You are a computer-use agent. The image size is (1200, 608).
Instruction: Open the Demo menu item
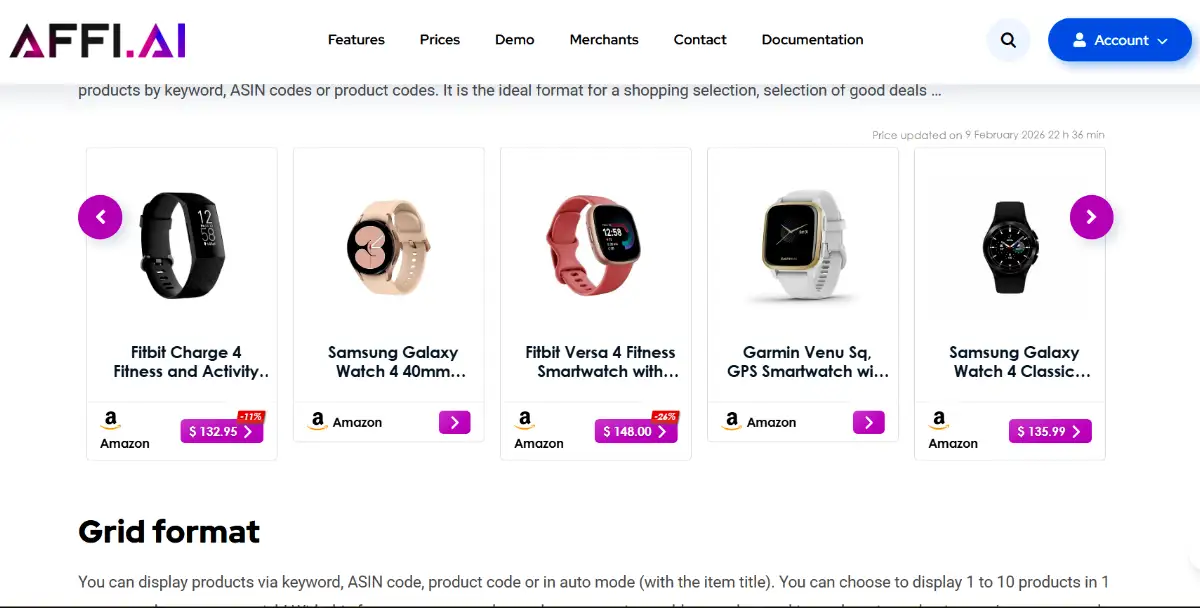pyautogui.click(x=515, y=40)
